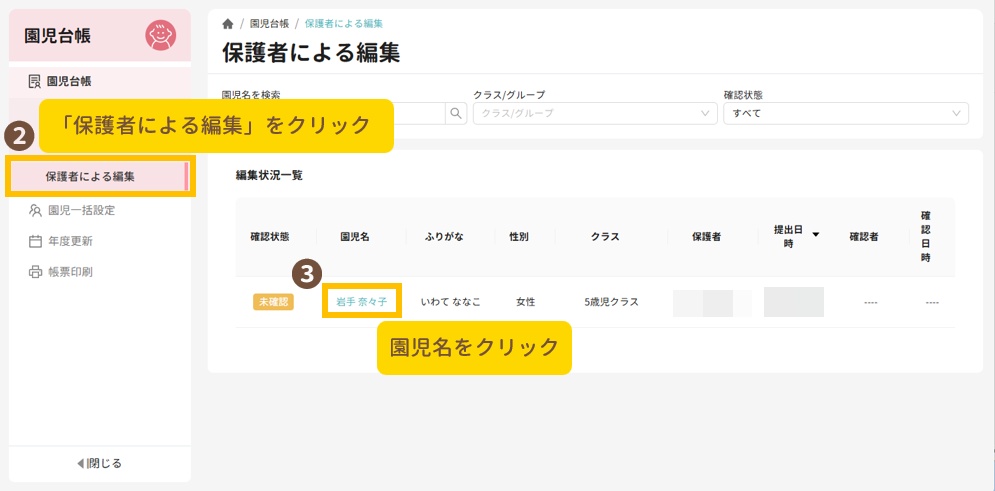Click the 園児台帳 document icon in sidebar

tap(35, 81)
